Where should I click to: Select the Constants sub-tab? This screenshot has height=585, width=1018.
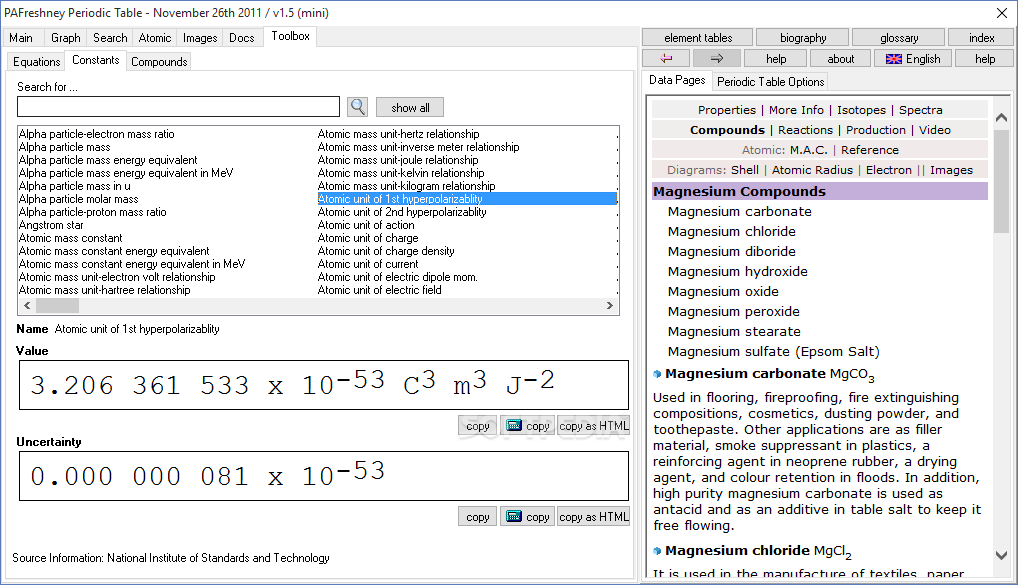(95, 60)
